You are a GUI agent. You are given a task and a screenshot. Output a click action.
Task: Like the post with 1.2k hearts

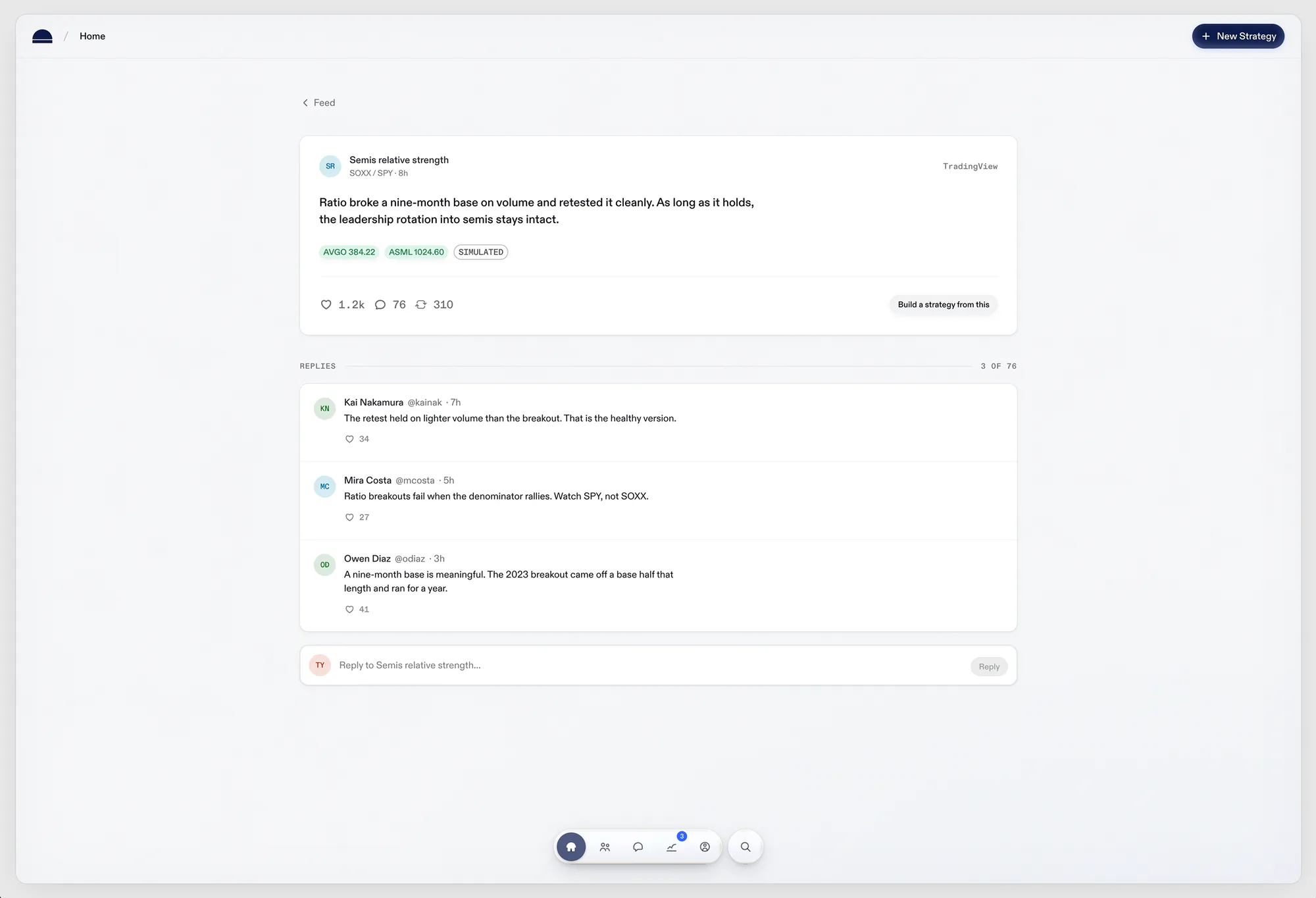(326, 304)
